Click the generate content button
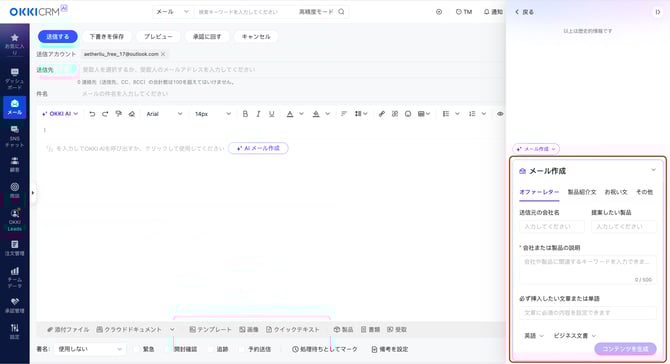The image size is (670, 364). pos(625,349)
